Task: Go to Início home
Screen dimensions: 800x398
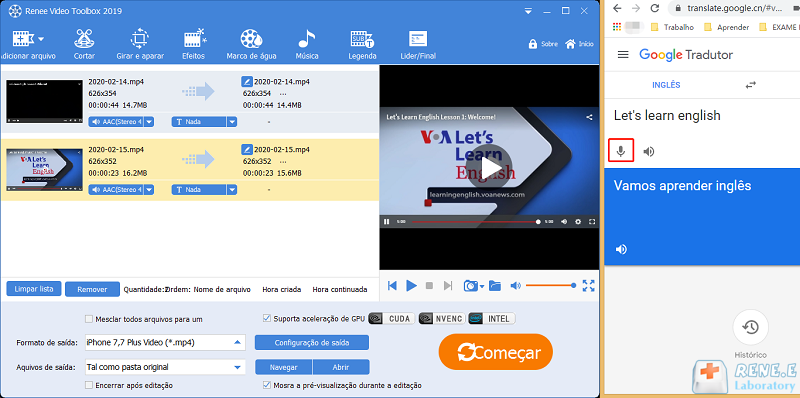Action: click(580, 44)
